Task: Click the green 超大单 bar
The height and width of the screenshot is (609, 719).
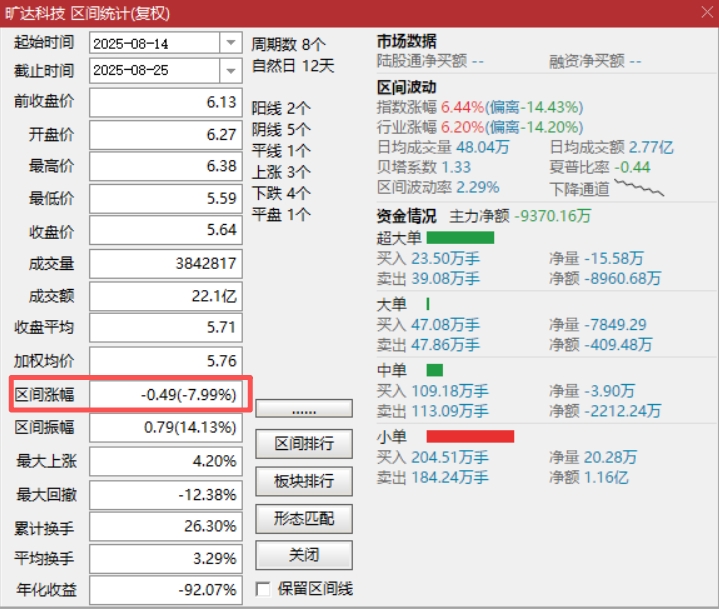Action: (x=460, y=238)
